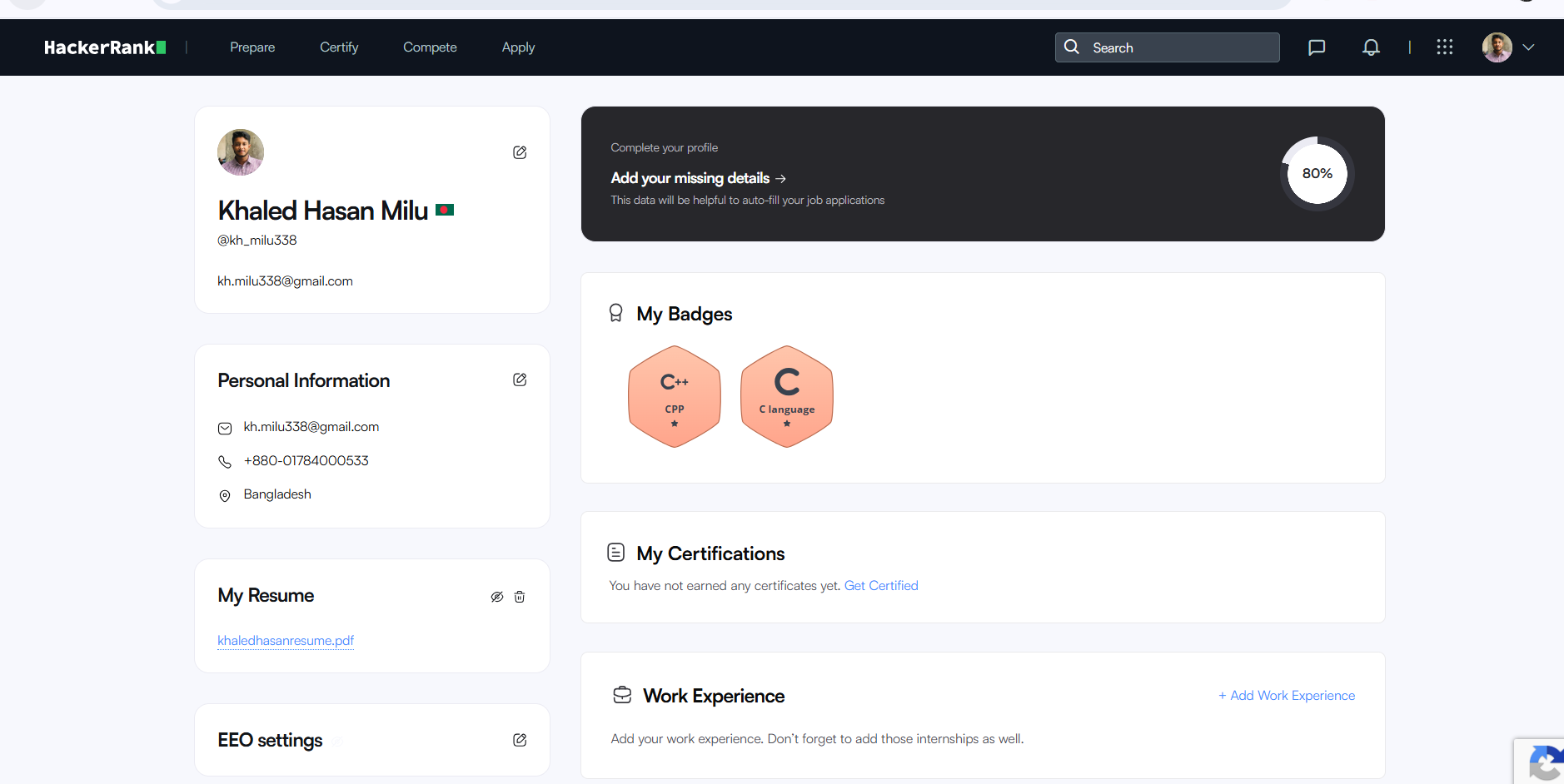
Task: Go to the Compete tab
Action: pos(430,47)
